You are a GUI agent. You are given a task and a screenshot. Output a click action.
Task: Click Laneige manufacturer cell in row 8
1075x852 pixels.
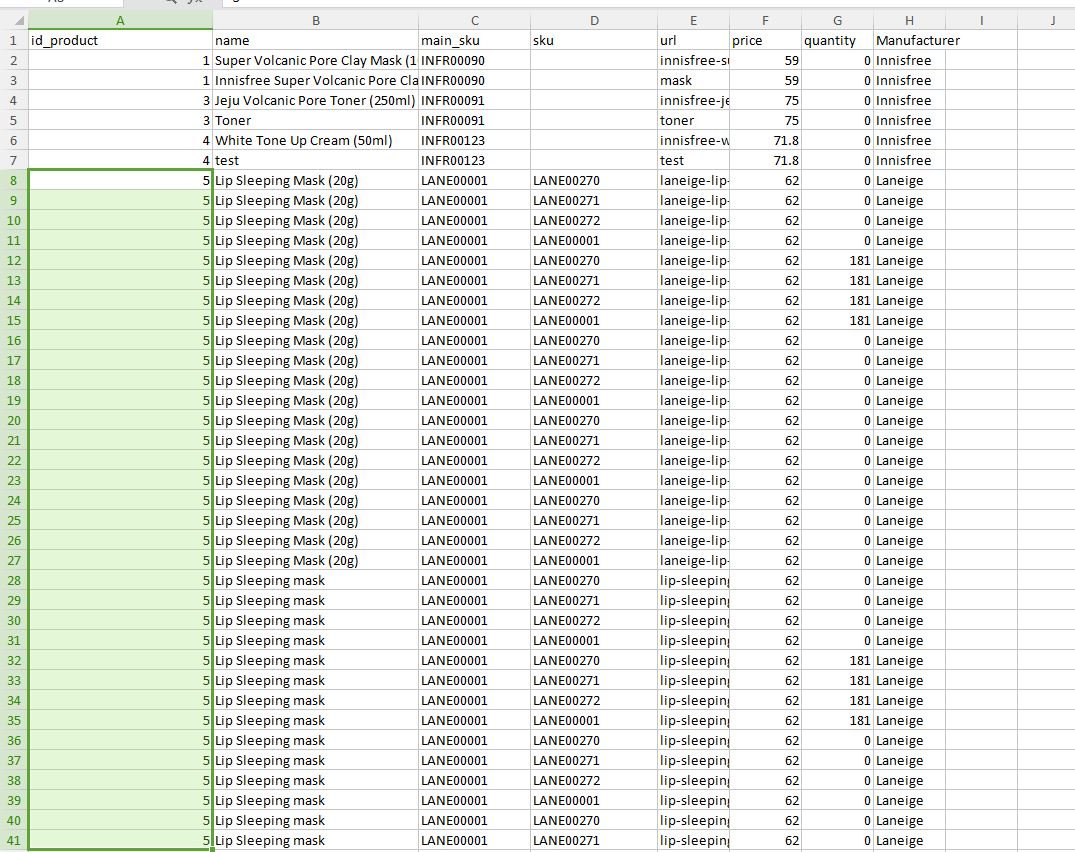[x=909, y=180]
